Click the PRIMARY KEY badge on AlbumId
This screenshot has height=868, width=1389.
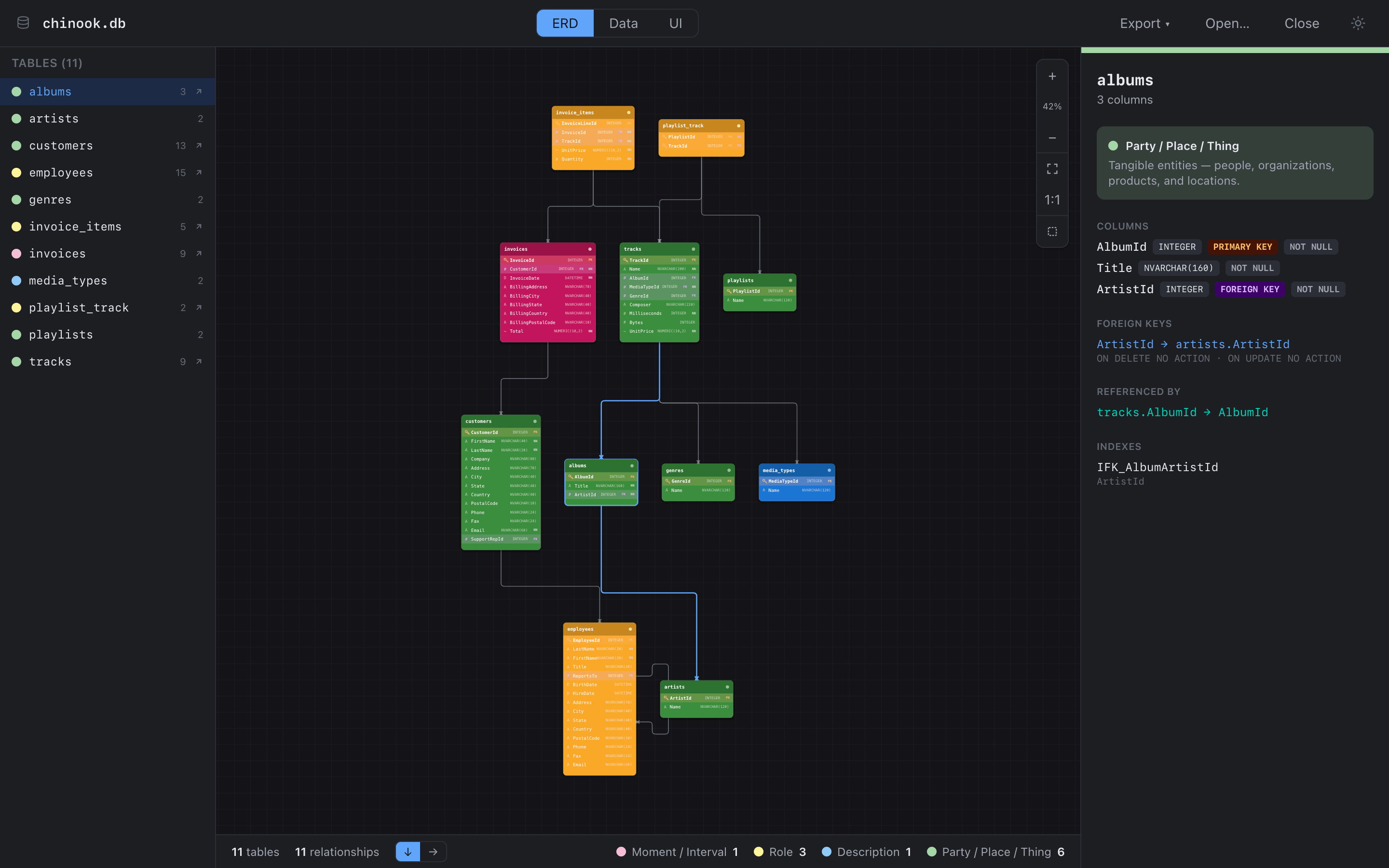[x=1243, y=247]
